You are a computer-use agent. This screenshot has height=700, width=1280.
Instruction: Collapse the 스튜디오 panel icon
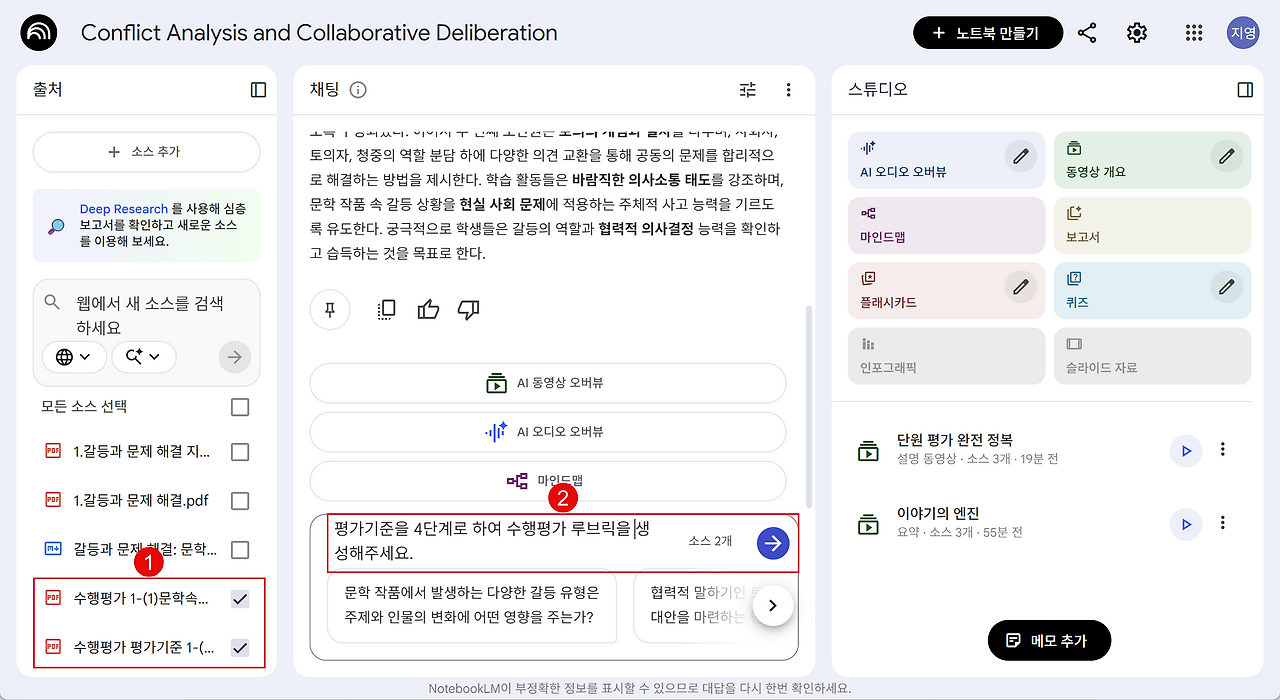pos(1245,90)
